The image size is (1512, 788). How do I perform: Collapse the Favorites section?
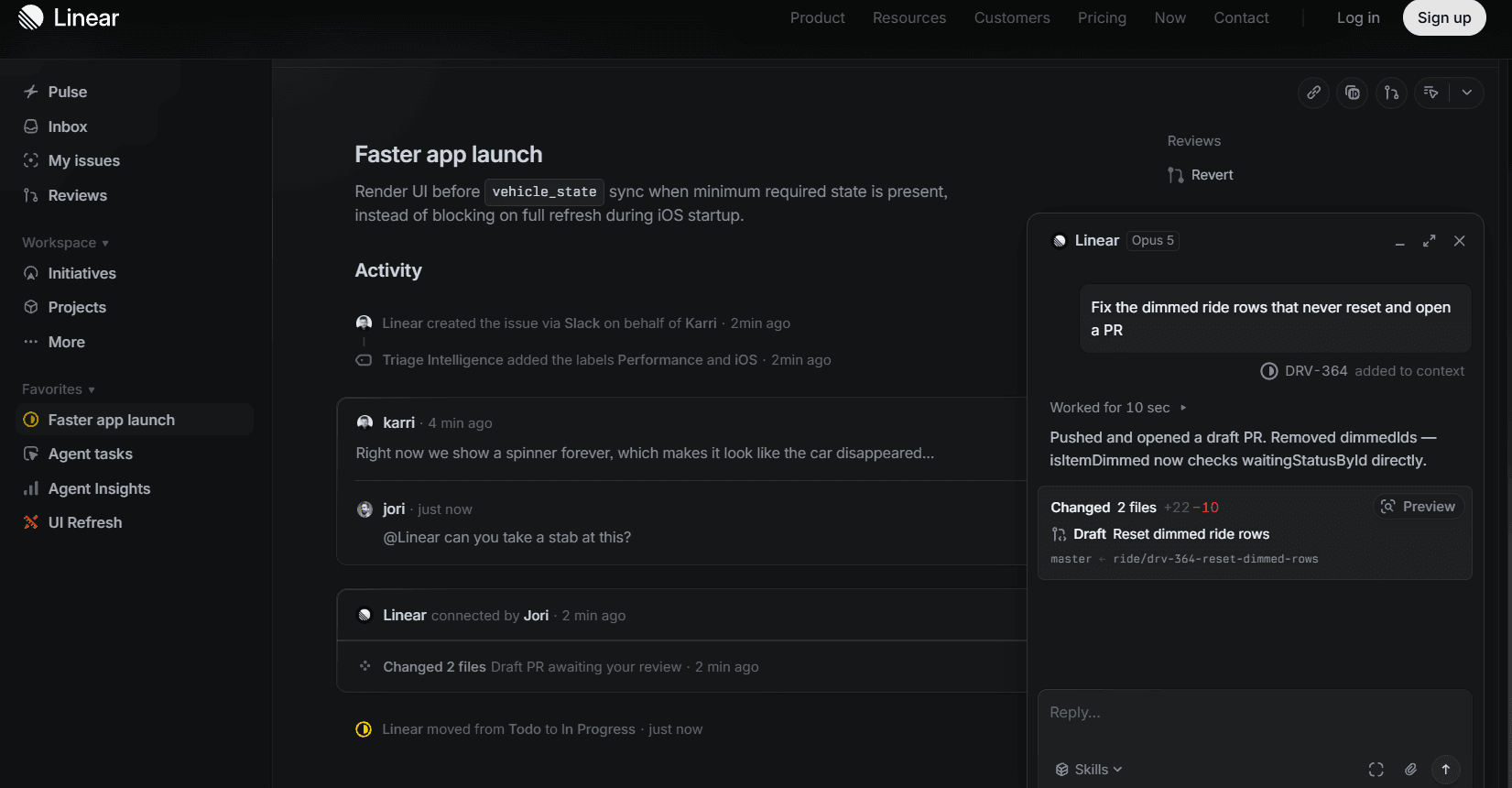pos(59,389)
